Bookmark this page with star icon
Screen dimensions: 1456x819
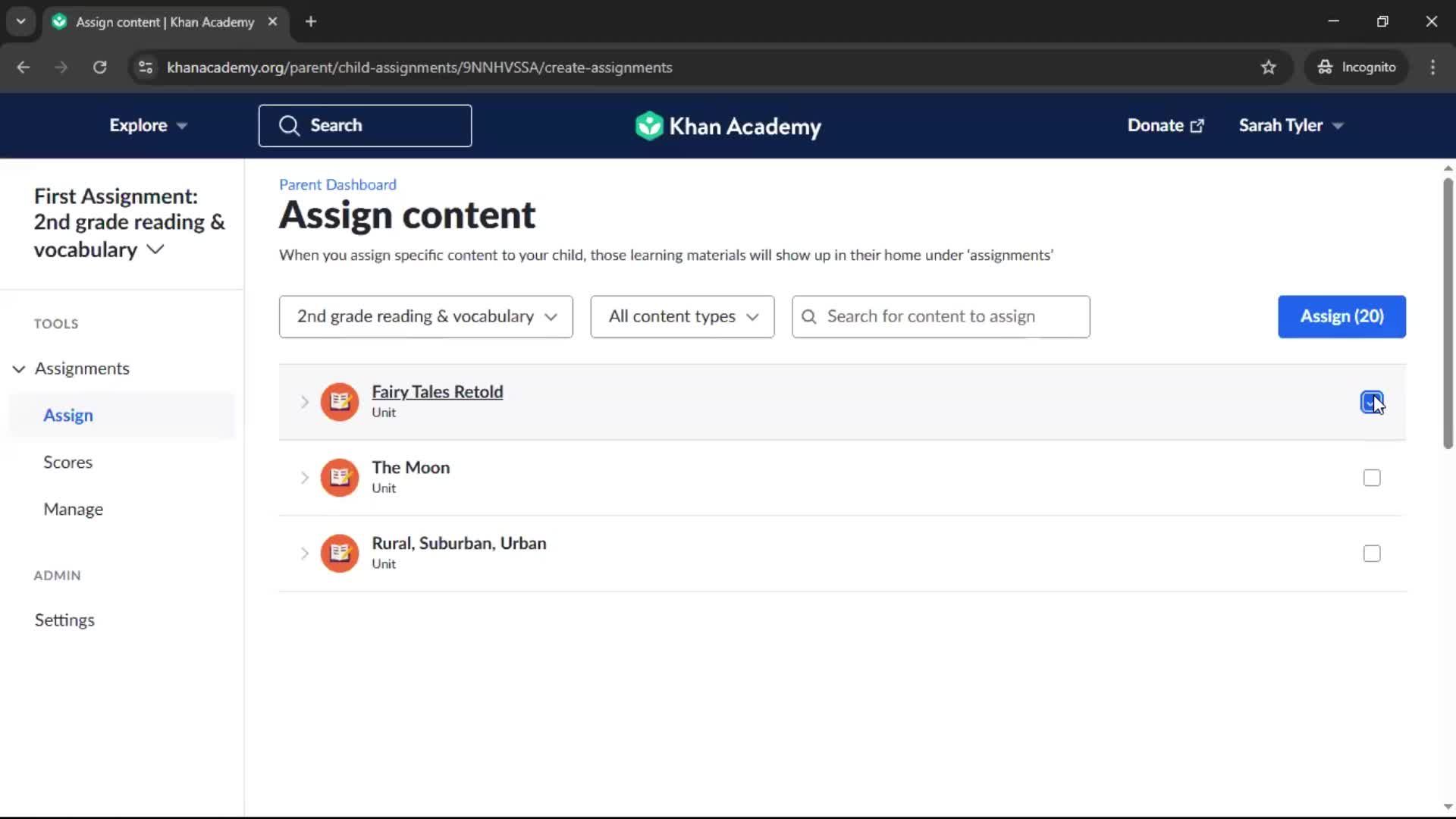1268,67
